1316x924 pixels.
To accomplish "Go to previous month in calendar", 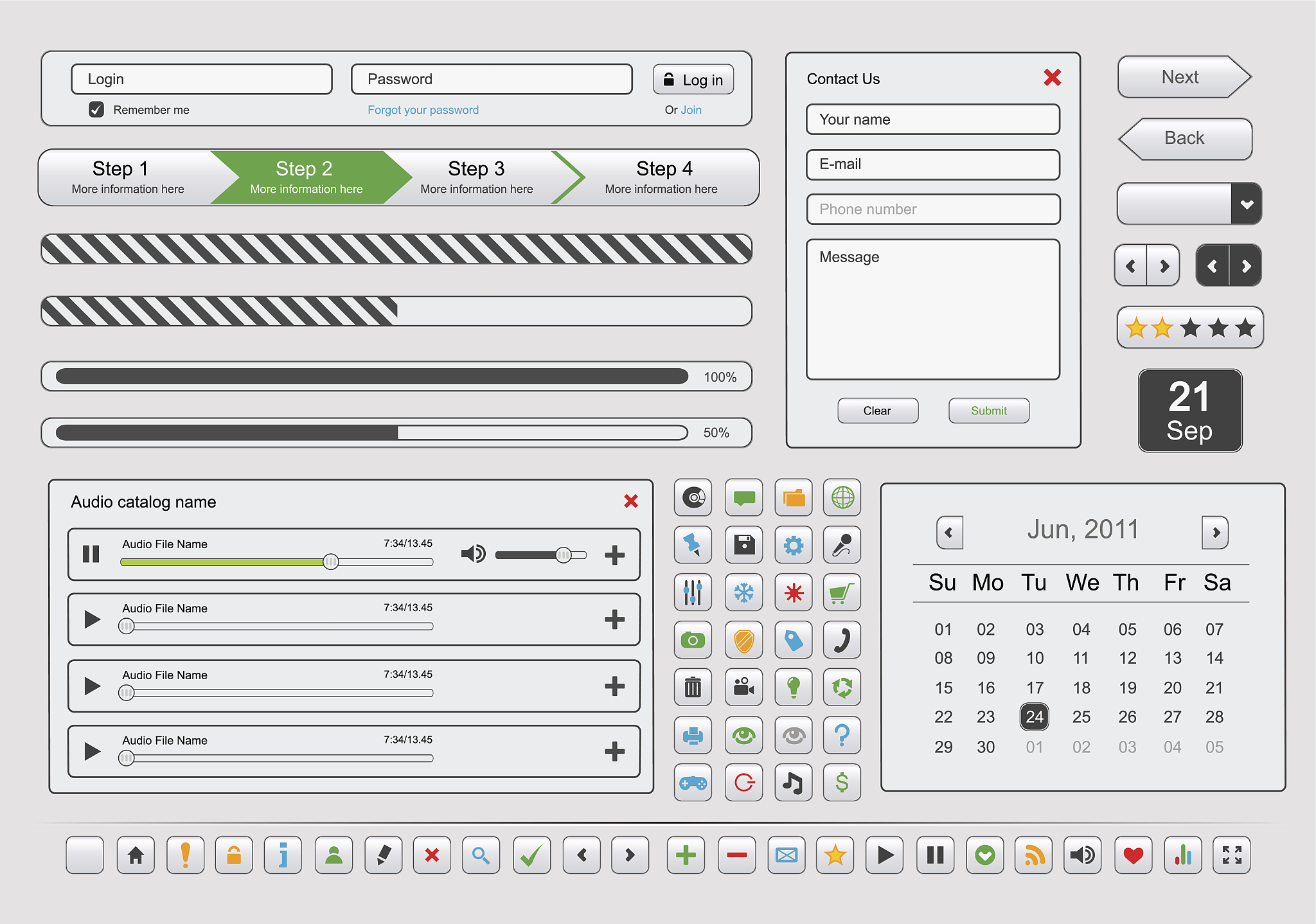I will click(949, 532).
